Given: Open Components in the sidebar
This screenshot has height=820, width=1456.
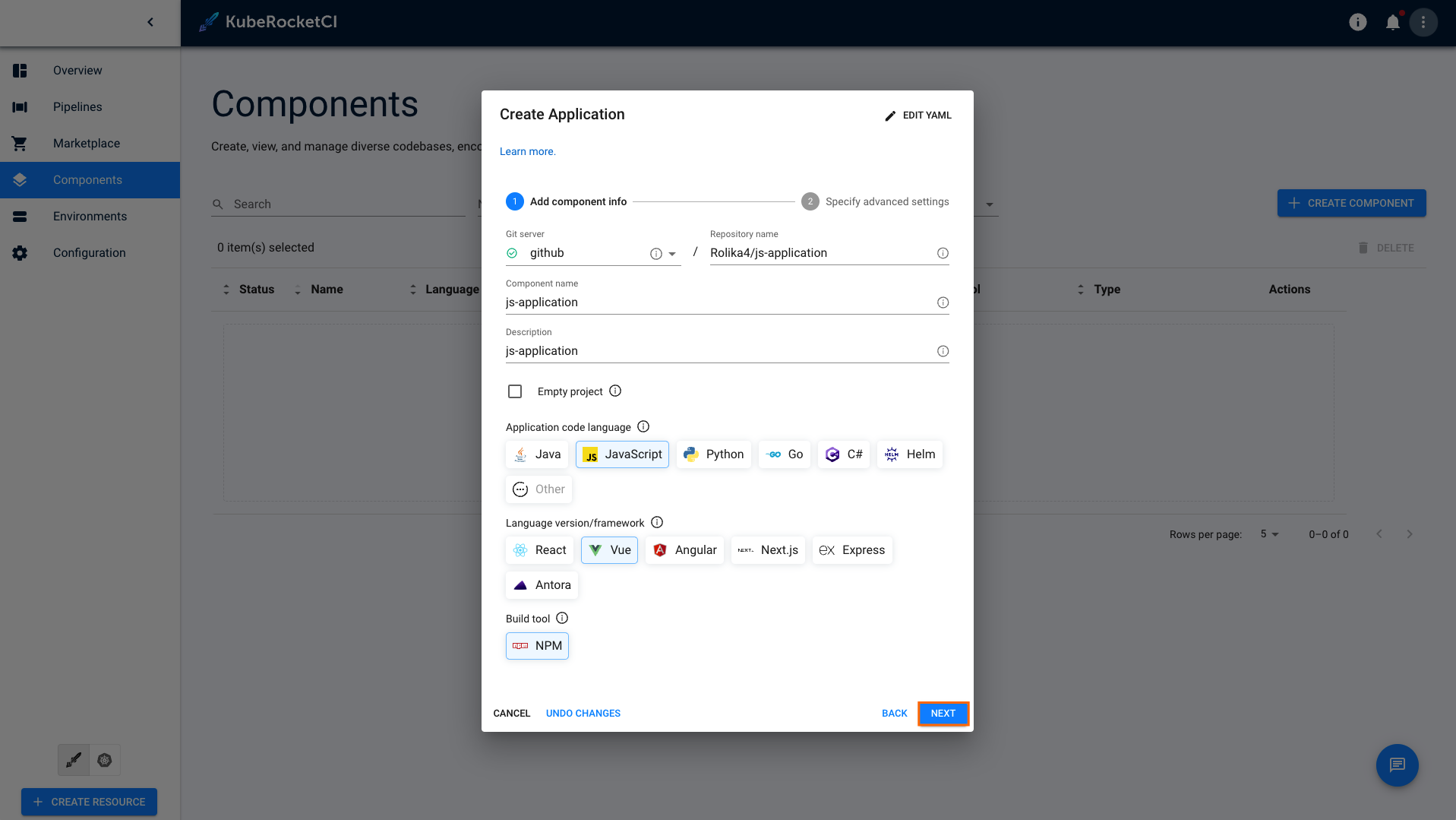Looking at the screenshot, I should (90, 180).
